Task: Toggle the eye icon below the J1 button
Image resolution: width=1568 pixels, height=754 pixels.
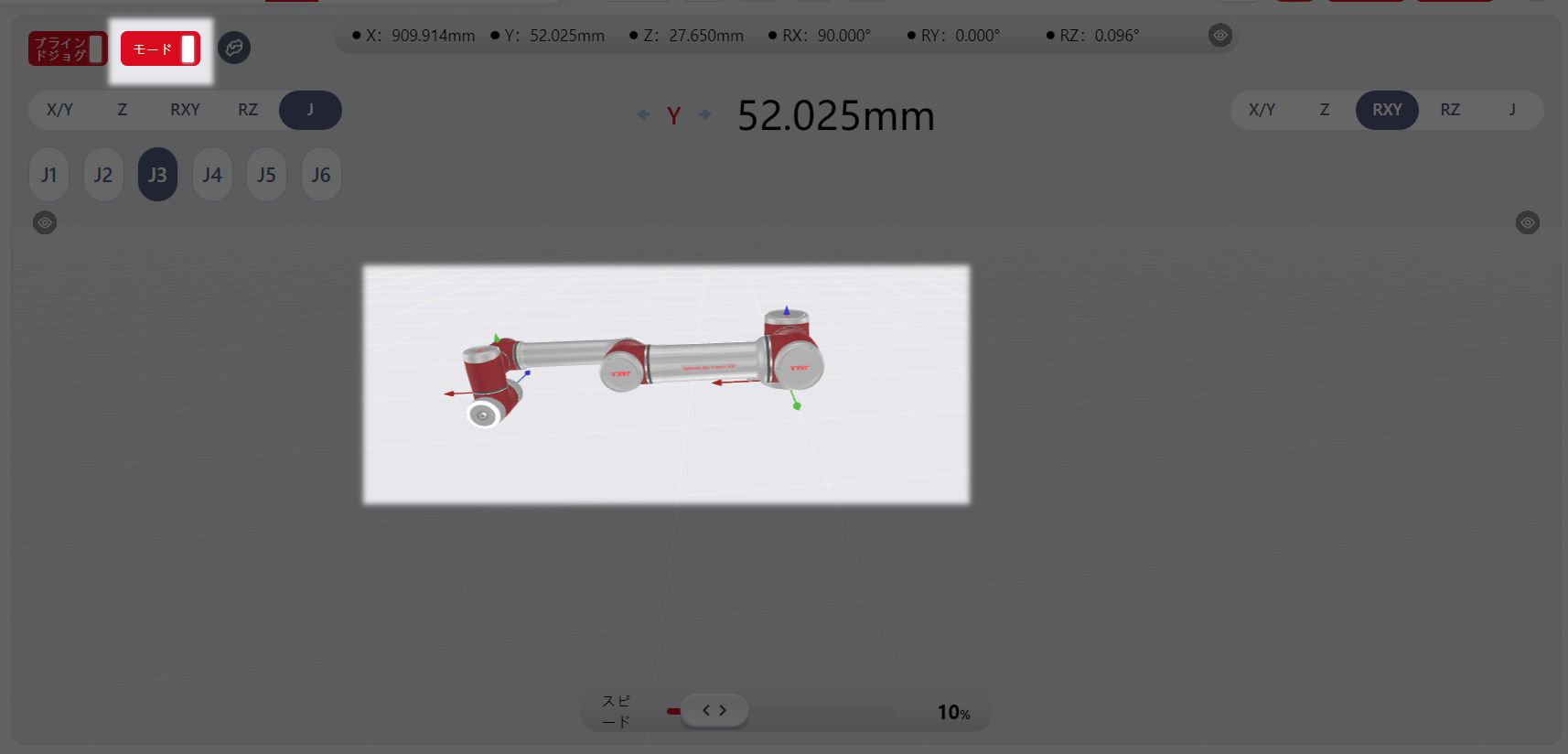Action: (45, 222)
